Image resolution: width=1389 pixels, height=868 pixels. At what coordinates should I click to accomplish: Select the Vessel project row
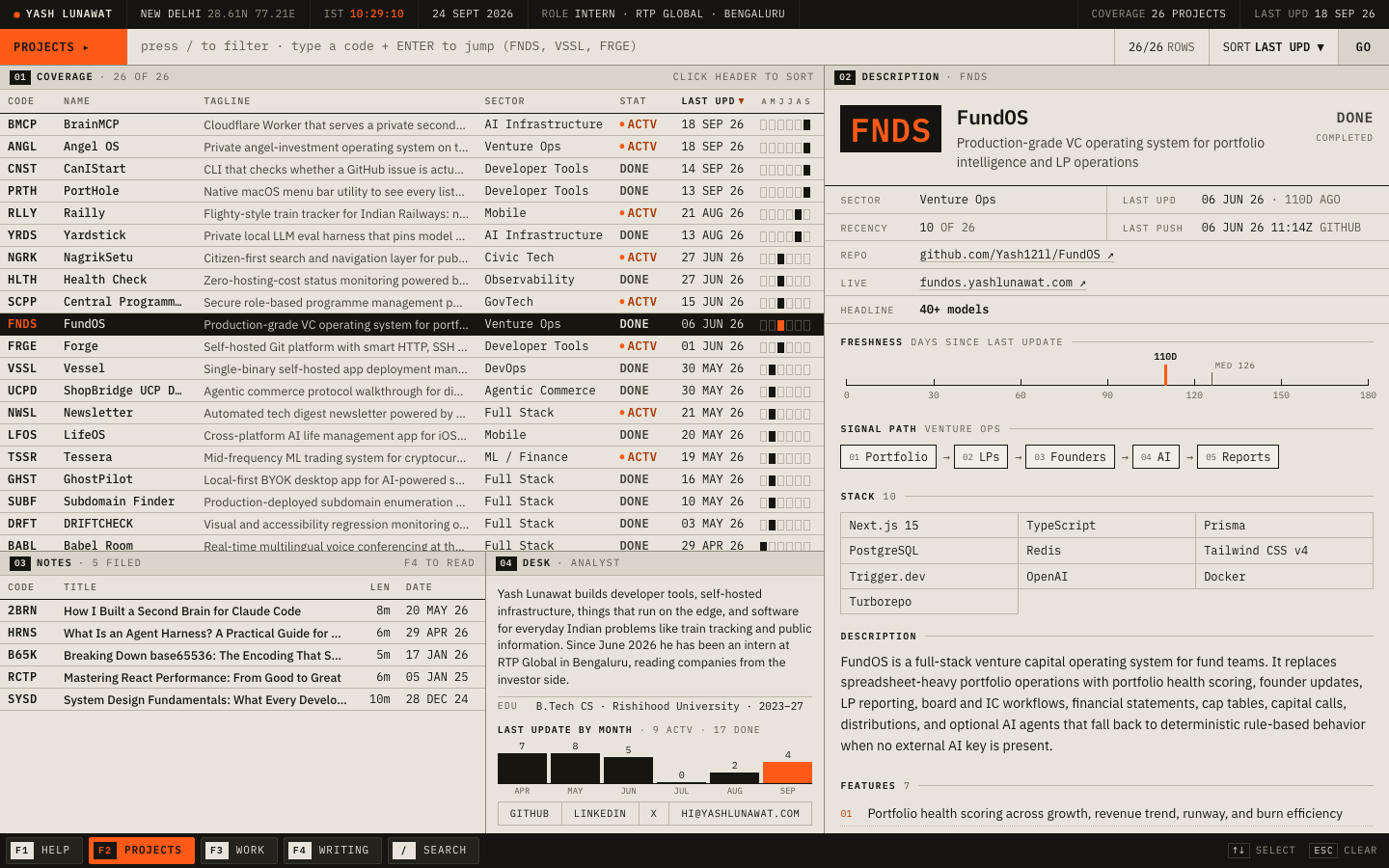pyautogui.click(x=412, y=368)
